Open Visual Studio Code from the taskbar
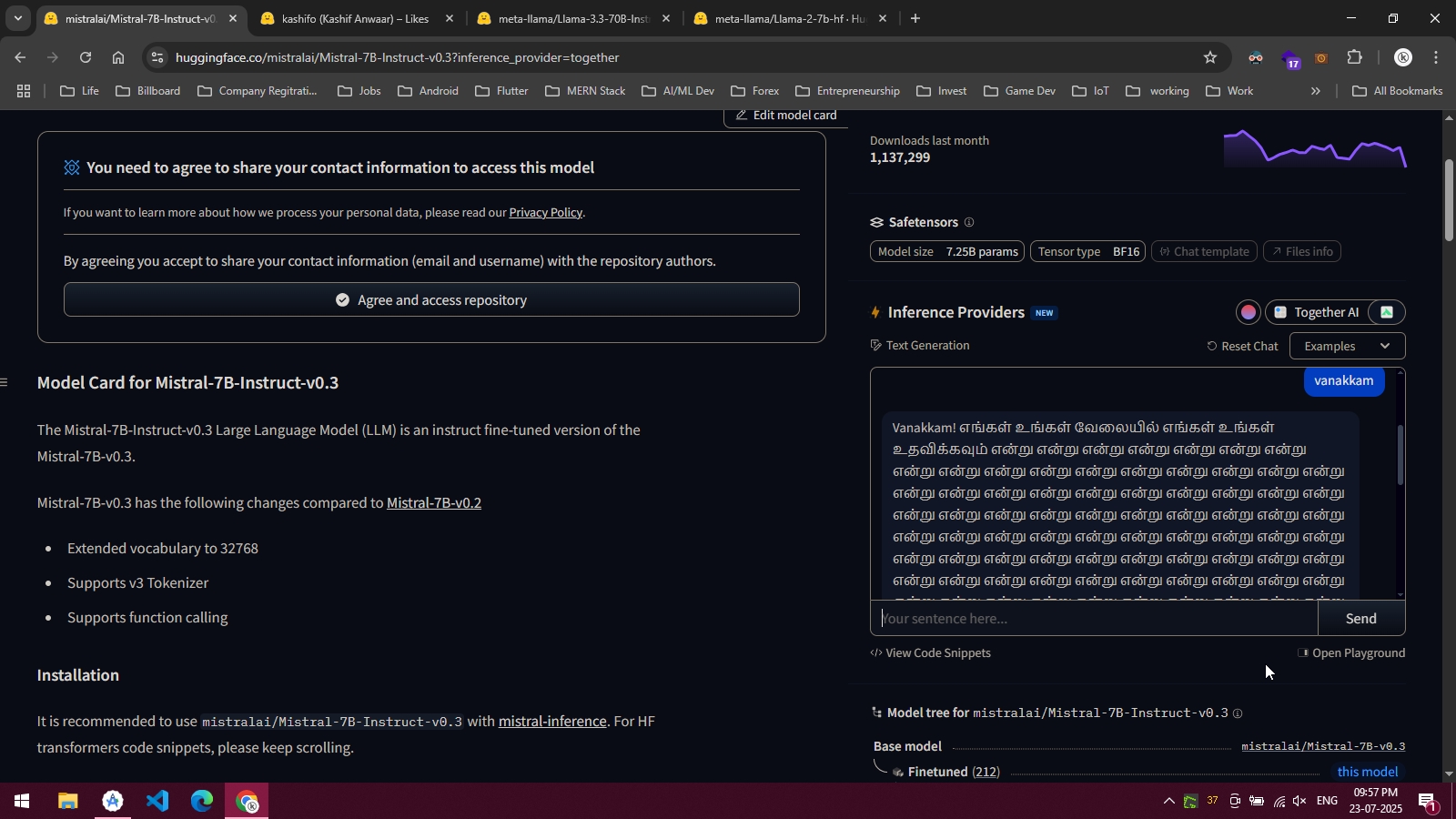 (x=157, y=801)
